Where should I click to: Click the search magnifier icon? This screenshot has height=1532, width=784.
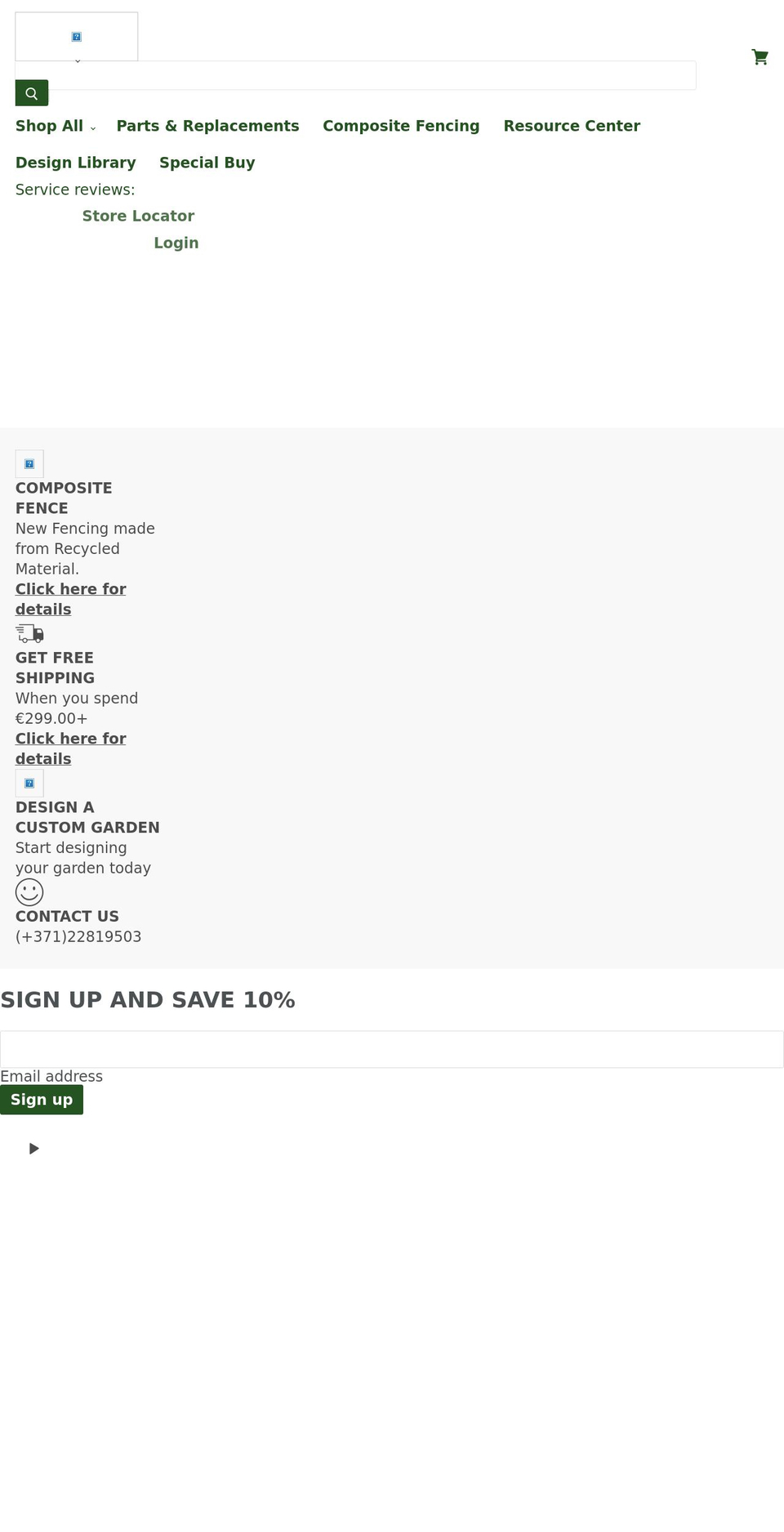31,92
